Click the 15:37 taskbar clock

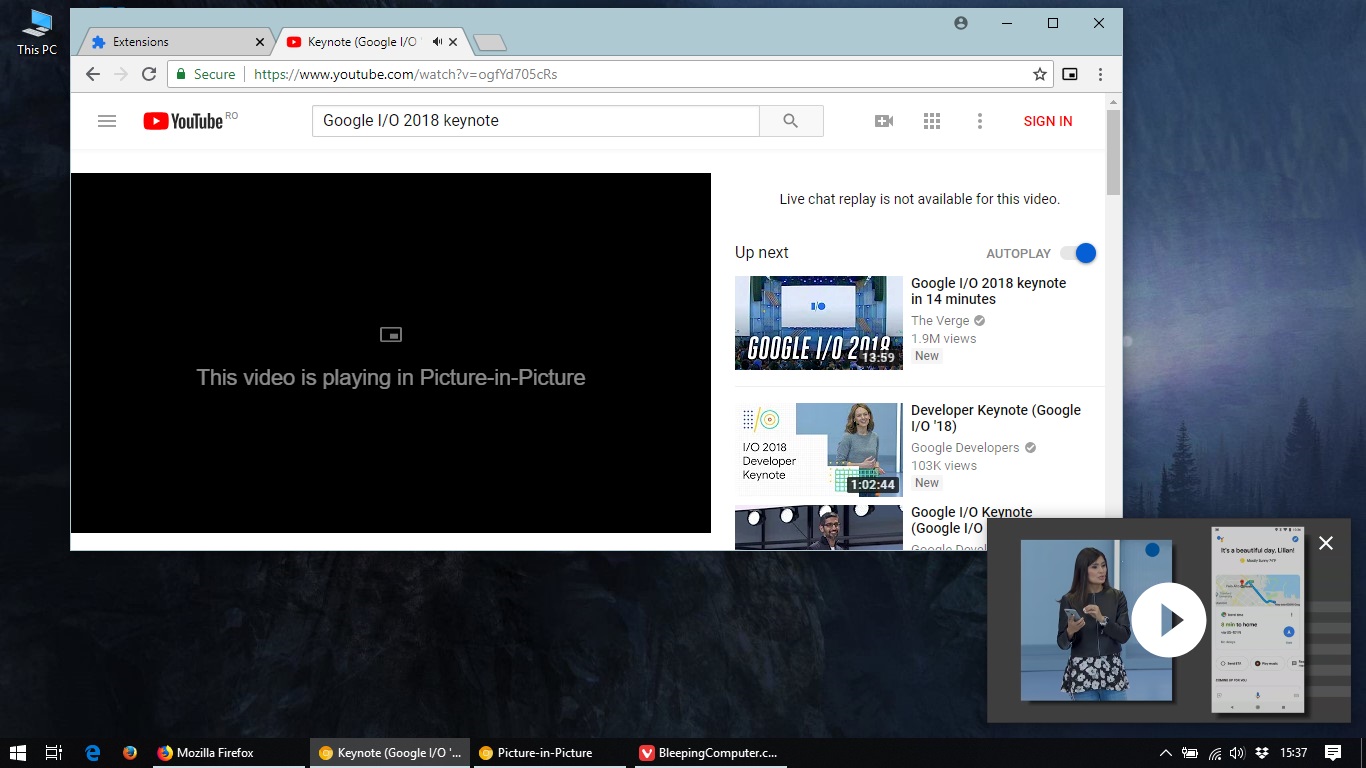(1294, 753)
